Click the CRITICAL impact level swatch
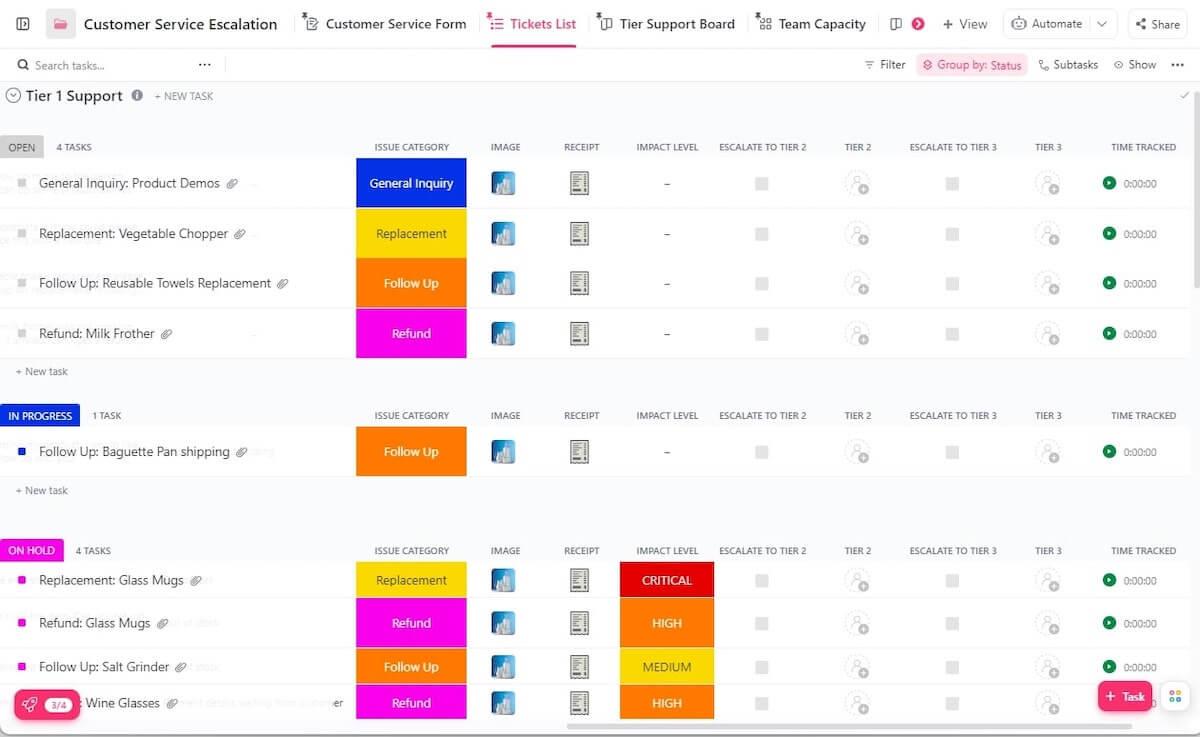The width and height of the screenshot is (1200, 737). coord(667,581)
